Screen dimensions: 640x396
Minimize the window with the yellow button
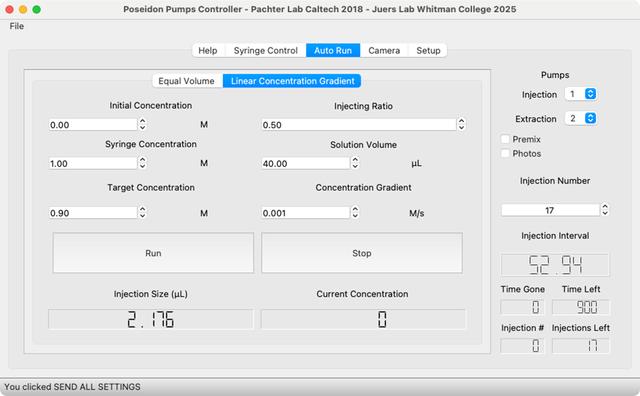[x=23, y=9]
